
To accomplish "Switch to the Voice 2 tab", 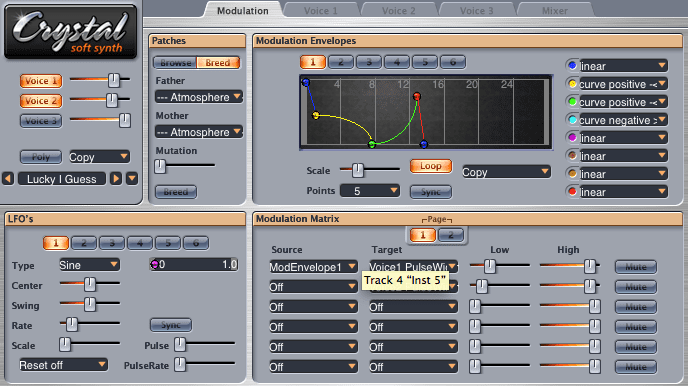I will point(398,11).
